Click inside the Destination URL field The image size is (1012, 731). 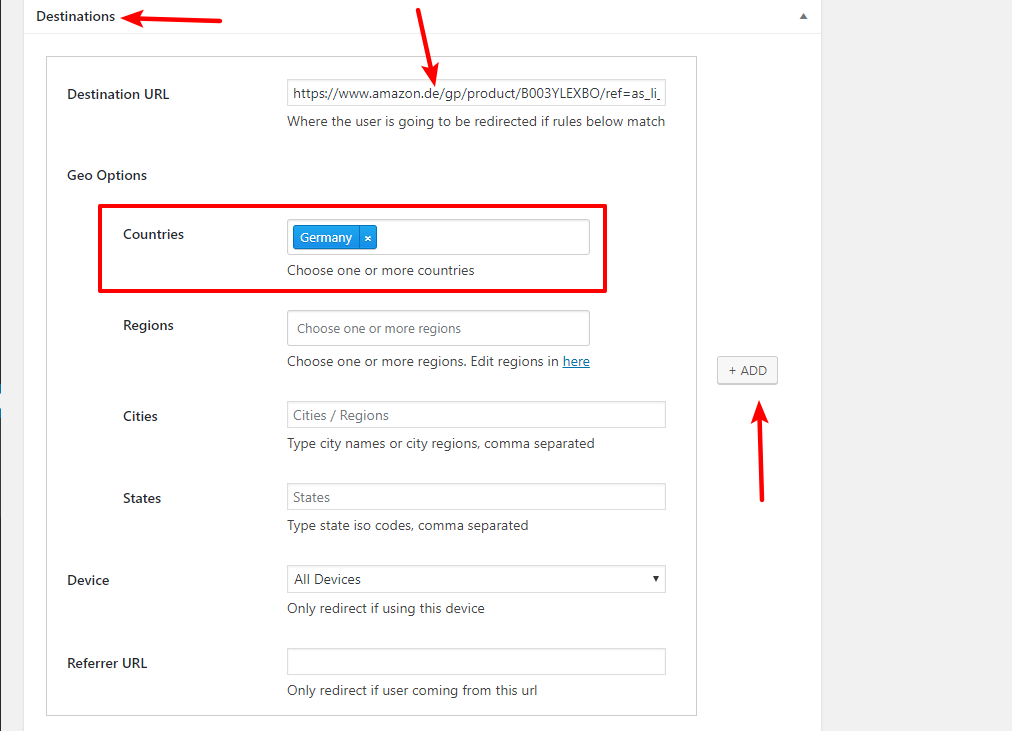pos(475,92)
